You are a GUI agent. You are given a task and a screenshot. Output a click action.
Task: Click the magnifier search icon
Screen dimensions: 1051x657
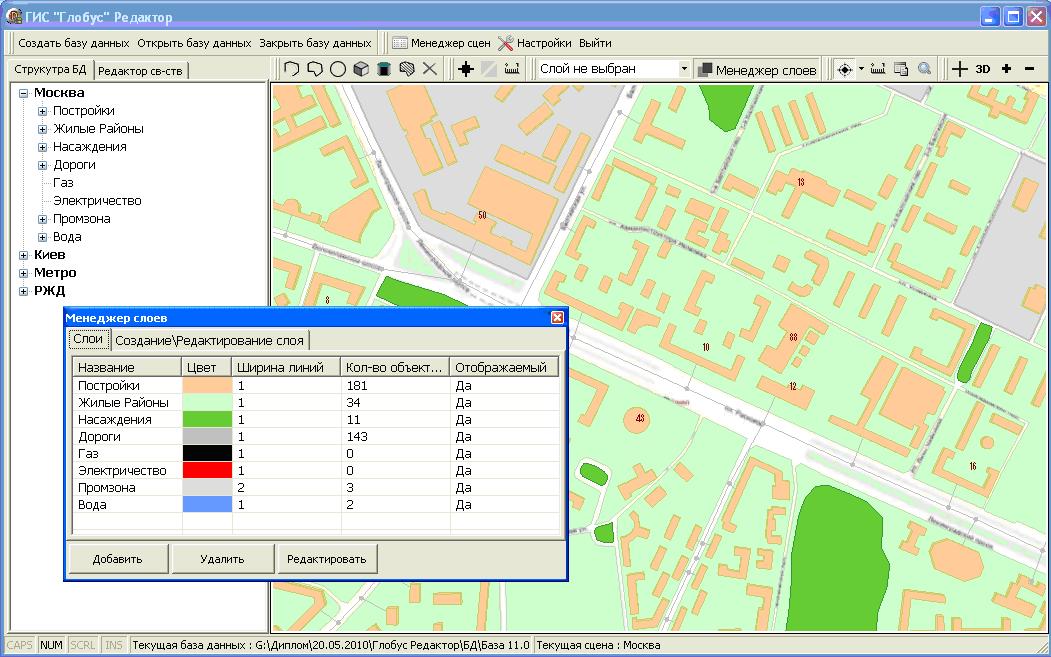coord(924,69)
